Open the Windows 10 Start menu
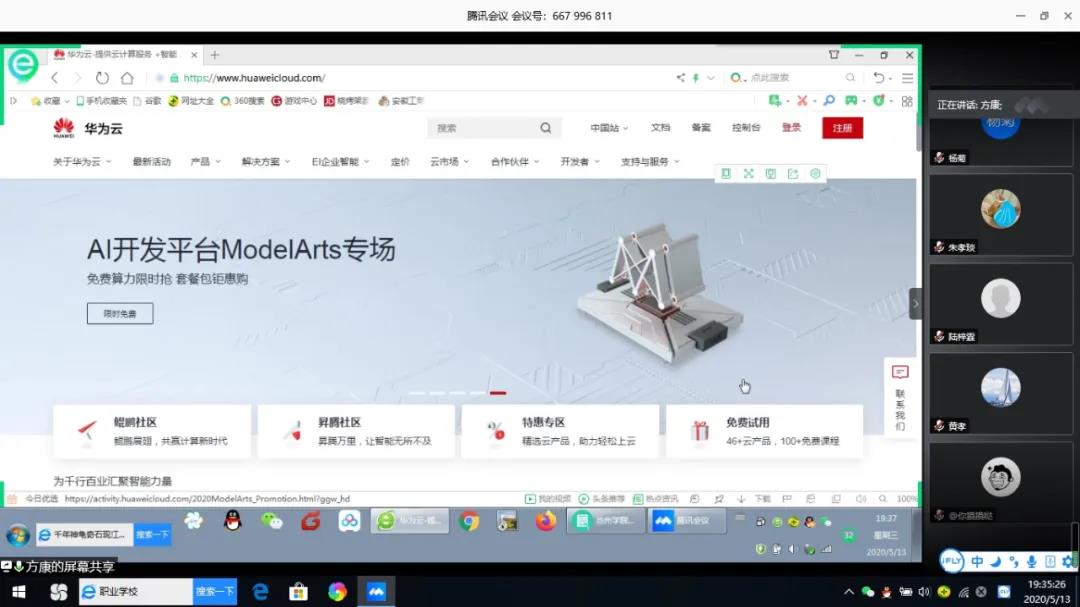Image resolution: width=1080 pixels, height=607 pixels. (19, 592)
